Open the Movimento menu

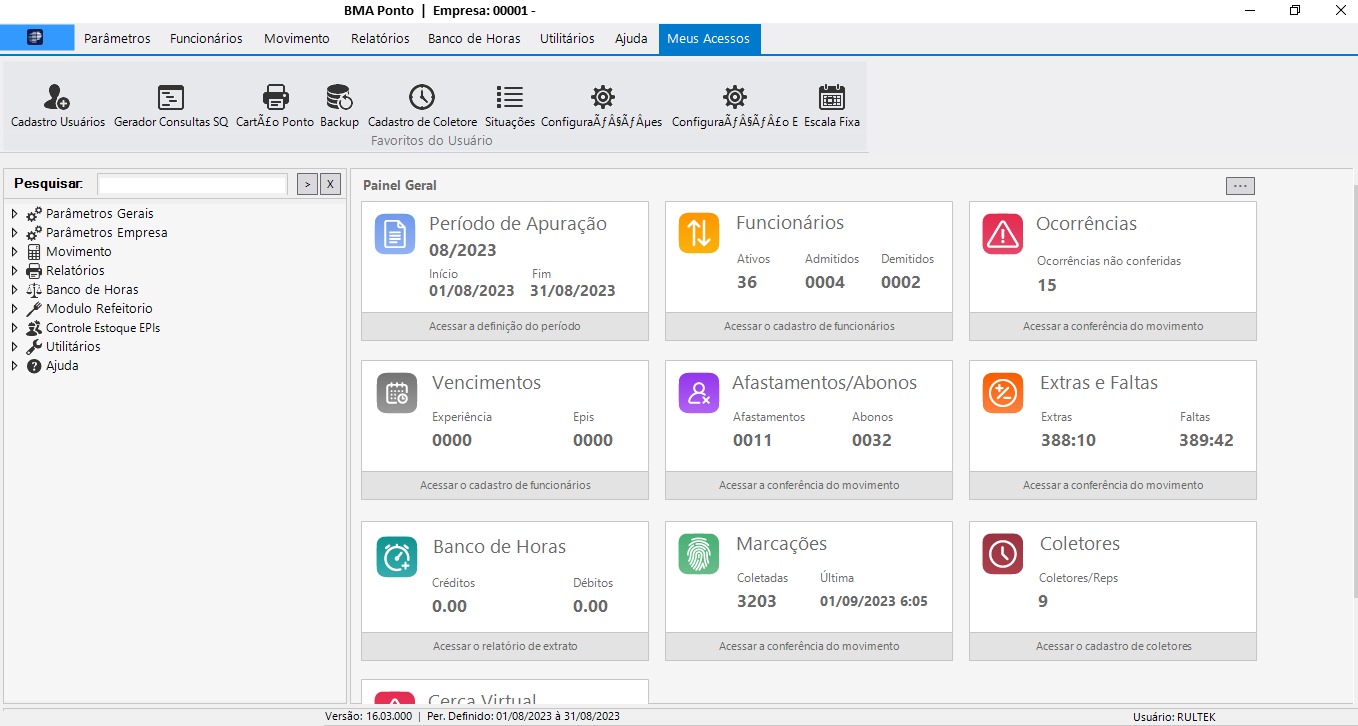(x=297, y=38)
